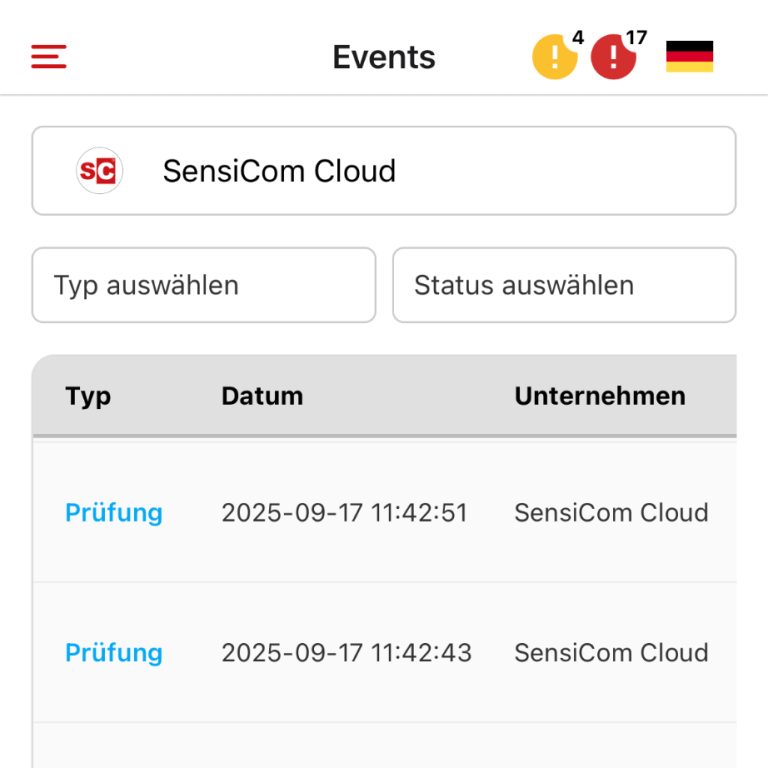Open the red hamburger menu
This screenshot has height=768, width=768.
coord(49,57)
